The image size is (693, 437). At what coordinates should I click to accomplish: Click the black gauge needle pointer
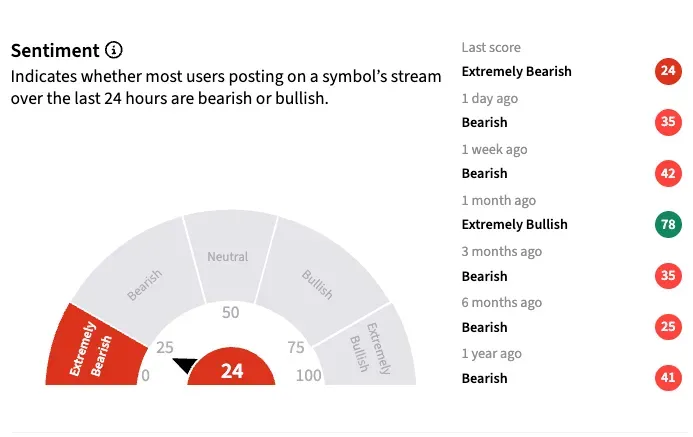coord(184,365)
